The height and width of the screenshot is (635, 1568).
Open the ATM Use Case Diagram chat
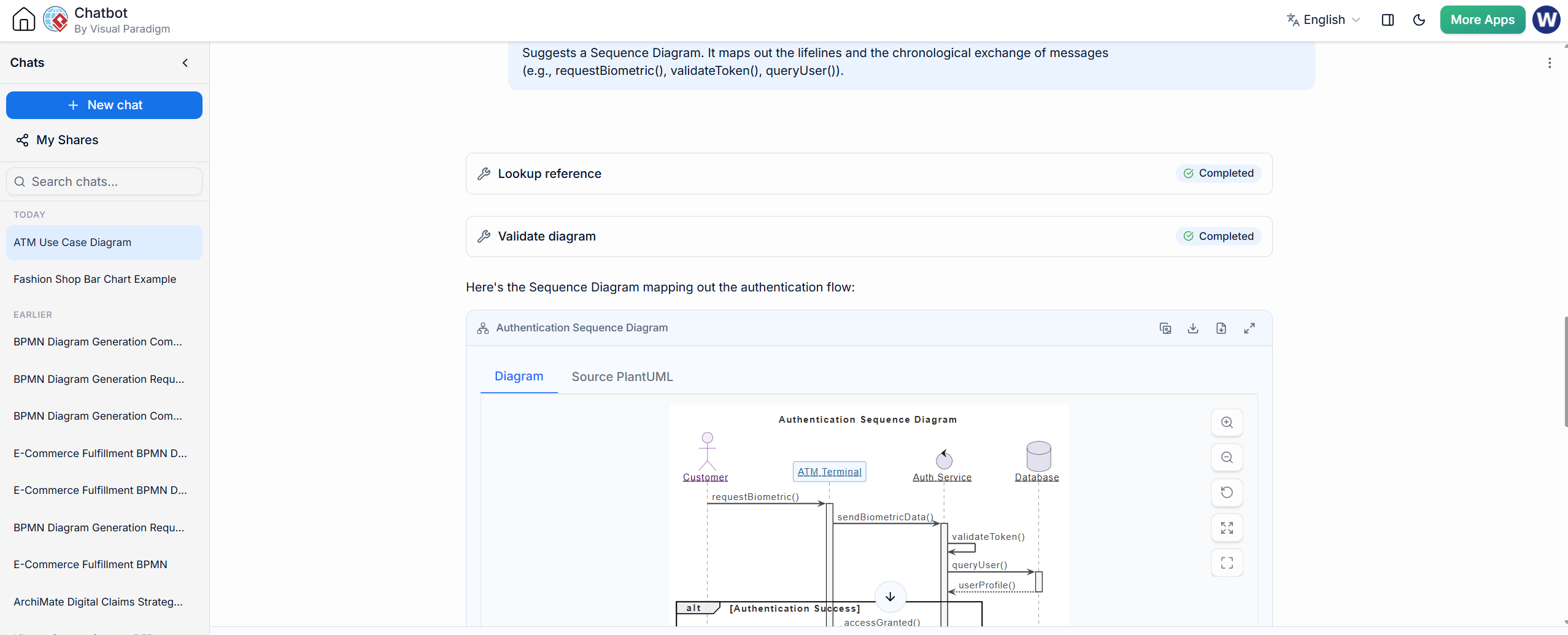104,242
